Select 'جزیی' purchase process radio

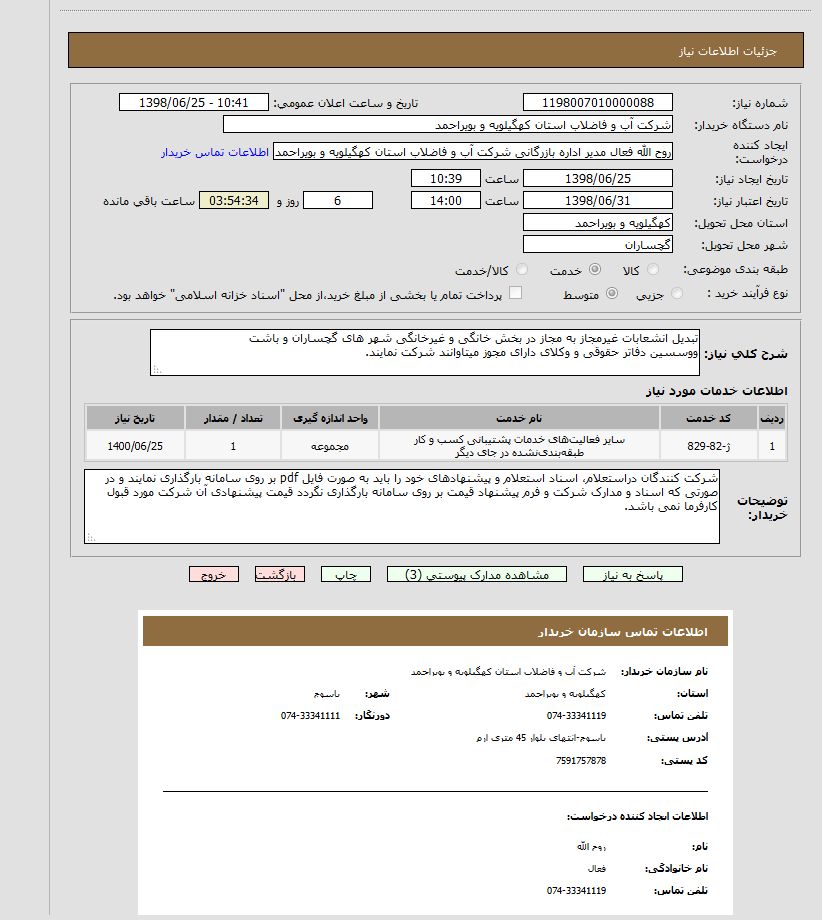coord(677,294)
